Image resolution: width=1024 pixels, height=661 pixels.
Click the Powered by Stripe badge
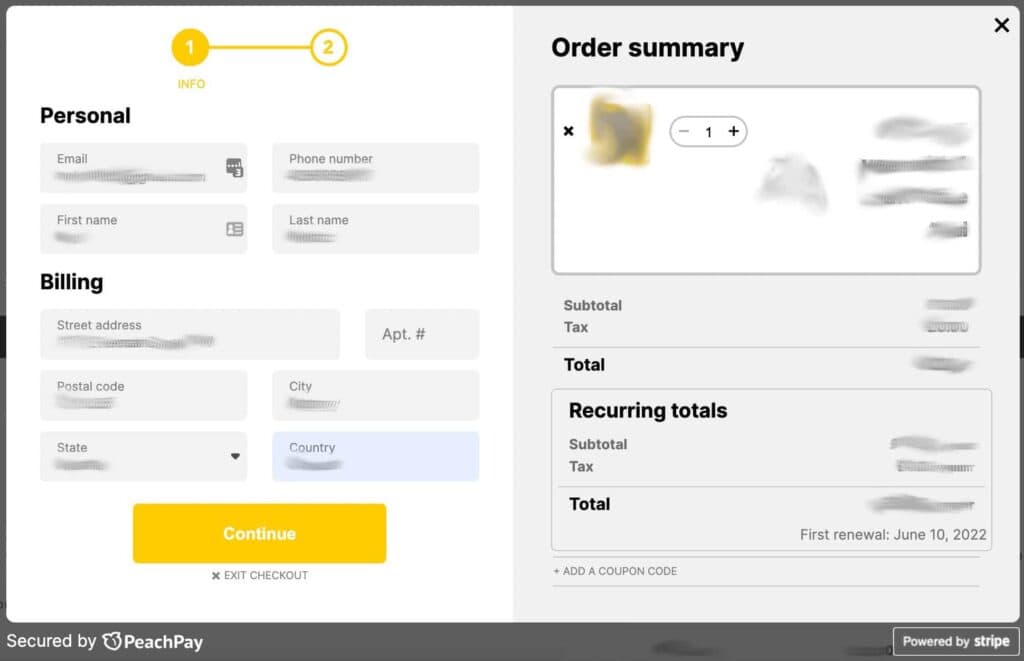pyautogui.click(x=955, y=641)
